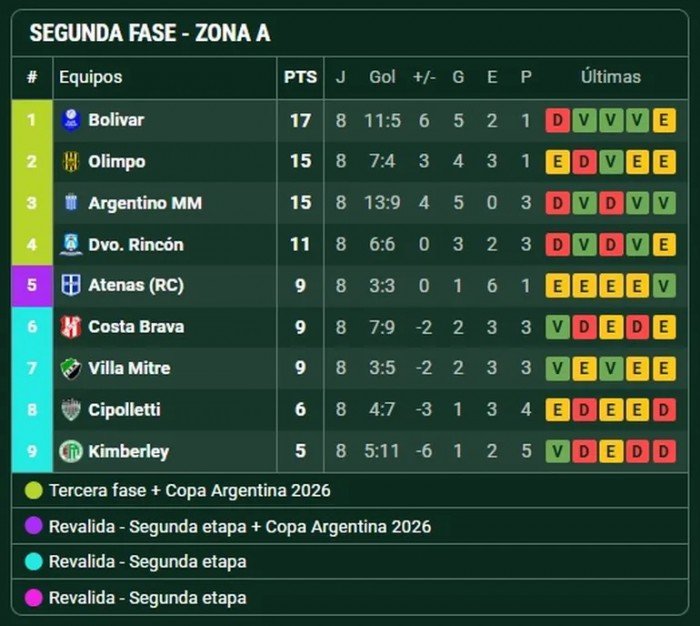Click the Dvo. Rincón crest icon
This screenshot has width=700, height=626.
(x=71, y=244)
